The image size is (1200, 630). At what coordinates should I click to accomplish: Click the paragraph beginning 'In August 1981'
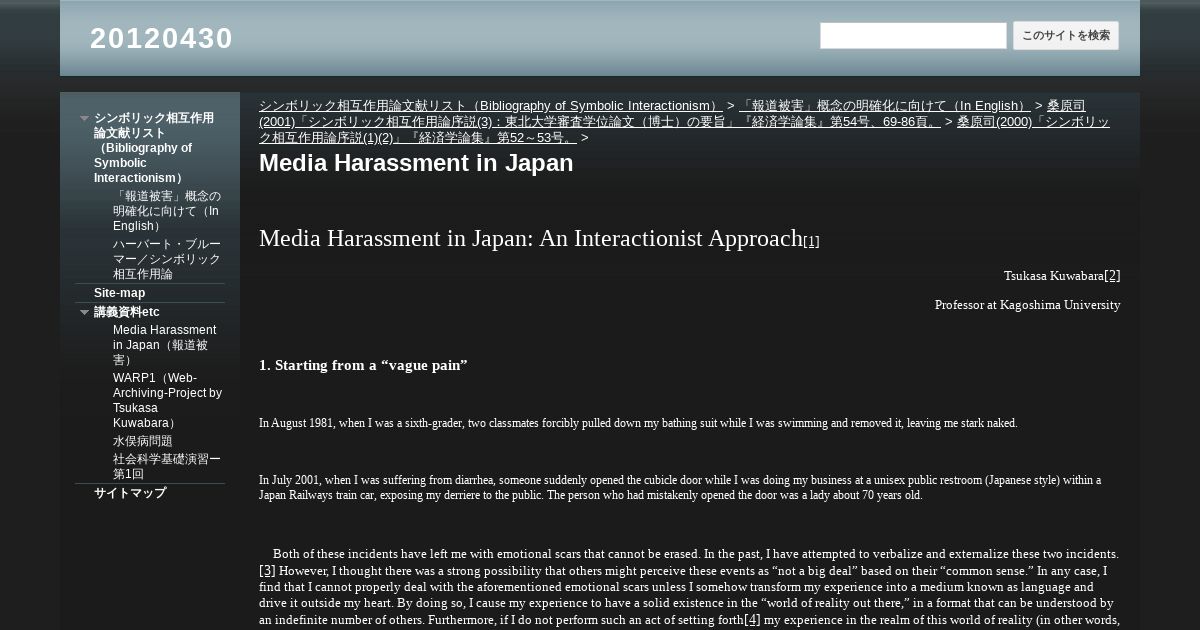(638, 423)
